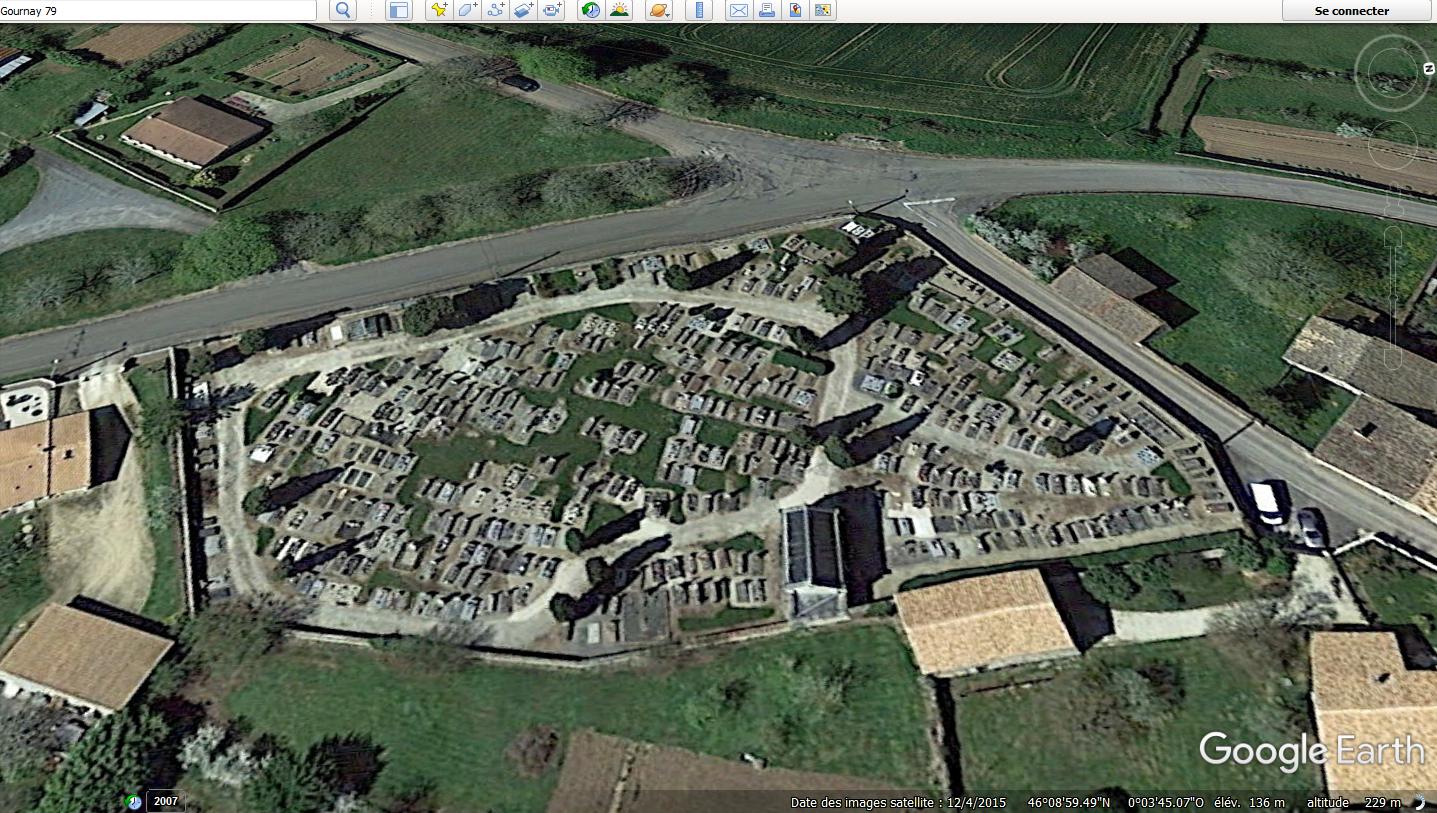Save the image with the toolbar icon

(795, 11)
